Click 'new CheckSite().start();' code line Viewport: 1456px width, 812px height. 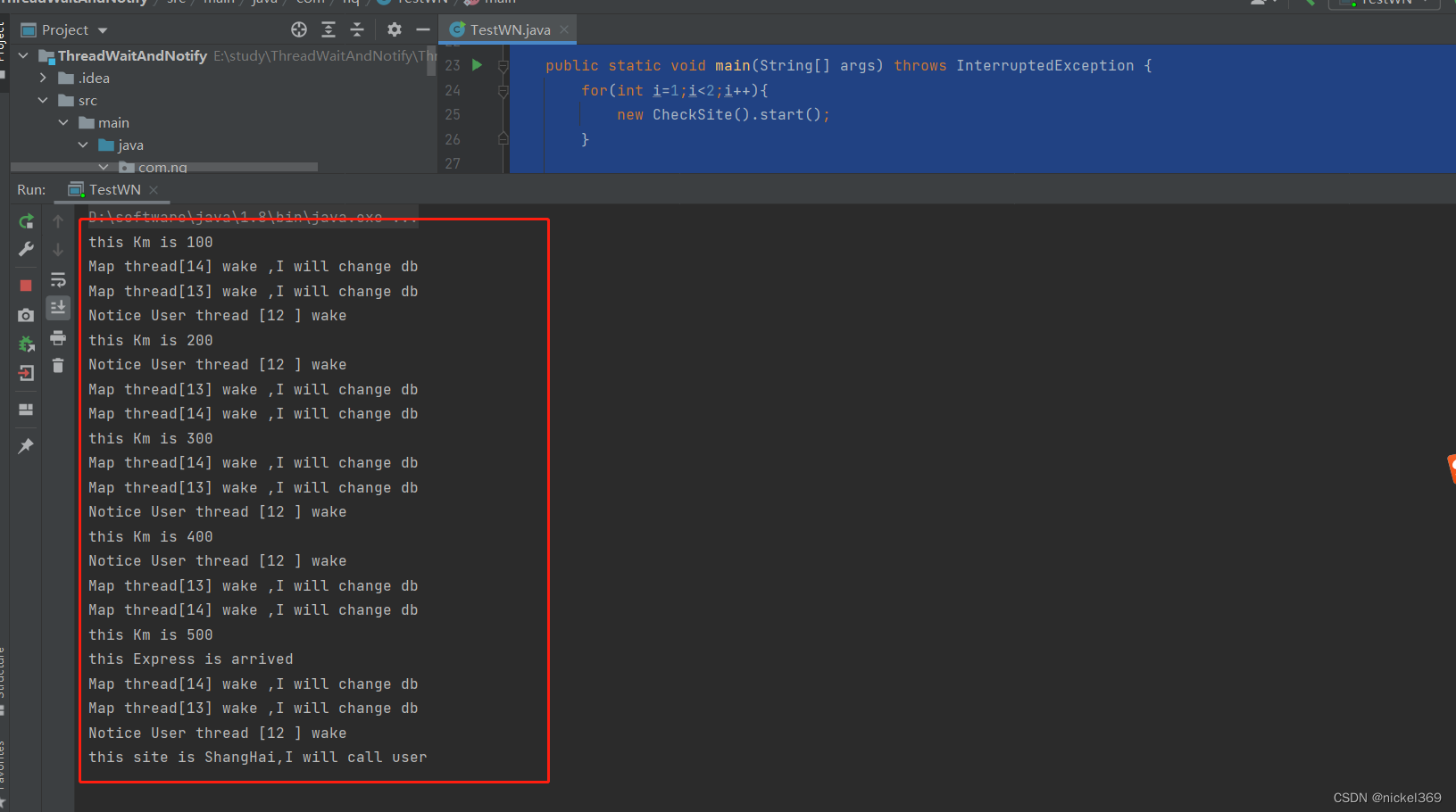point(723,114)
